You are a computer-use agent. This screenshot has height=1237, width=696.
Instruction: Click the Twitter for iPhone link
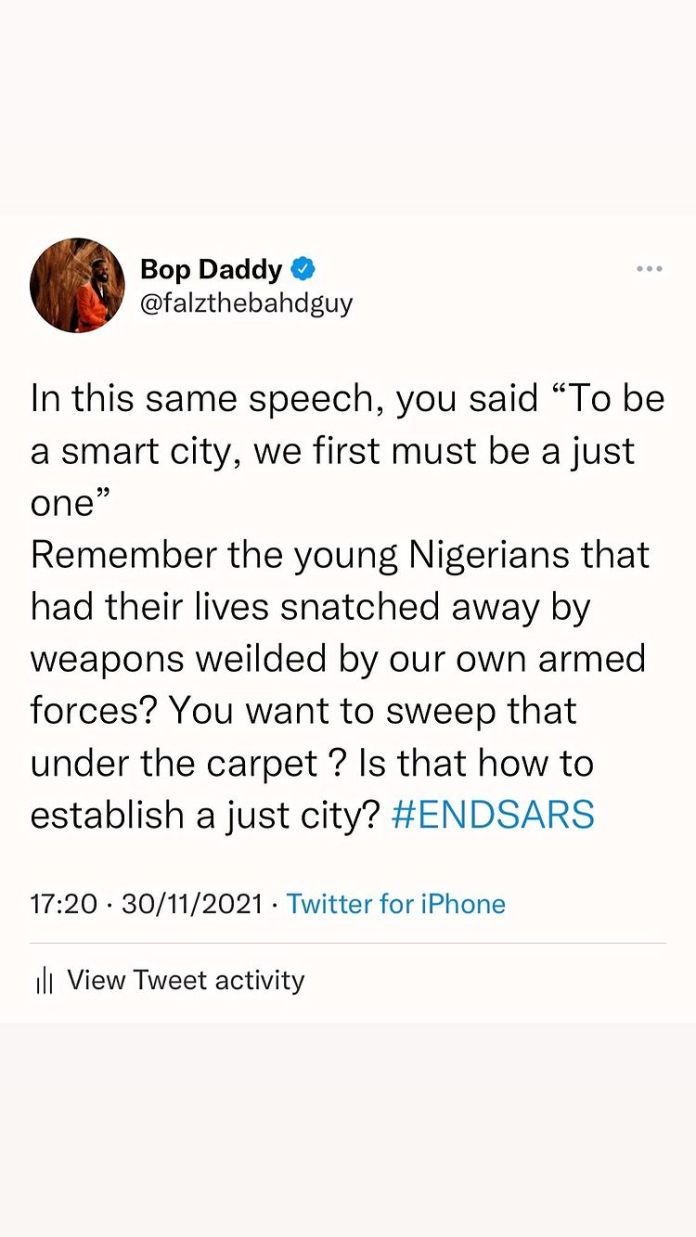click(396, 904)
